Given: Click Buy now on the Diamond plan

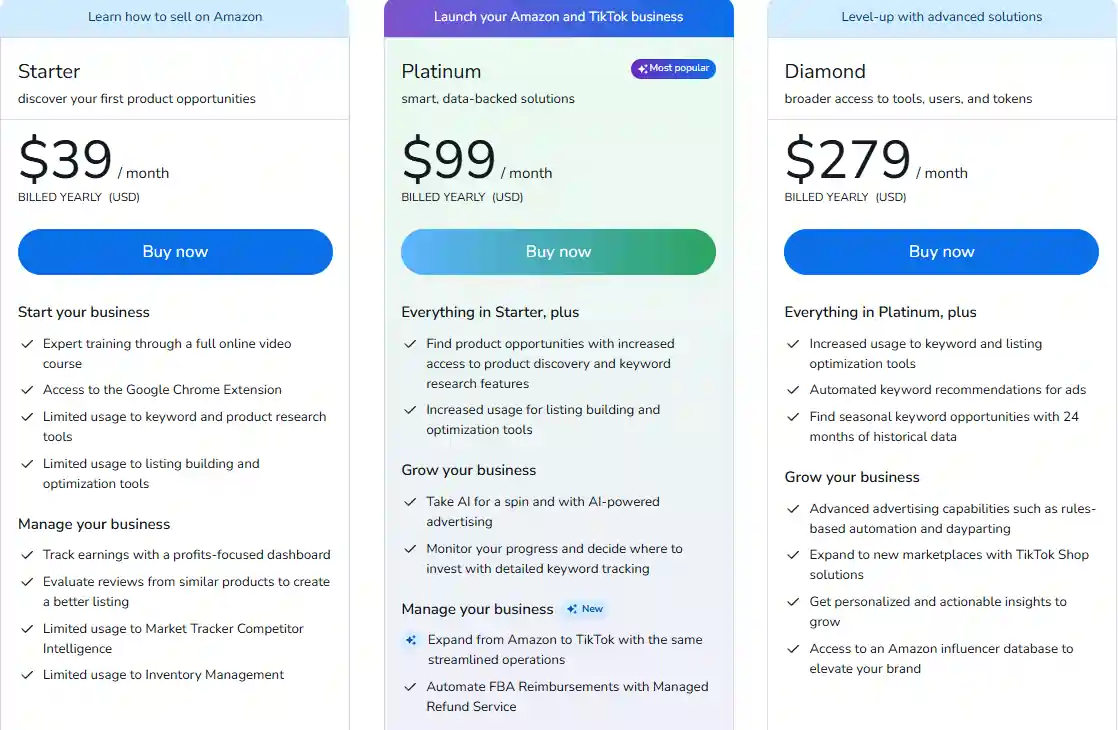Looking at the screenshot, I should 941,252.
